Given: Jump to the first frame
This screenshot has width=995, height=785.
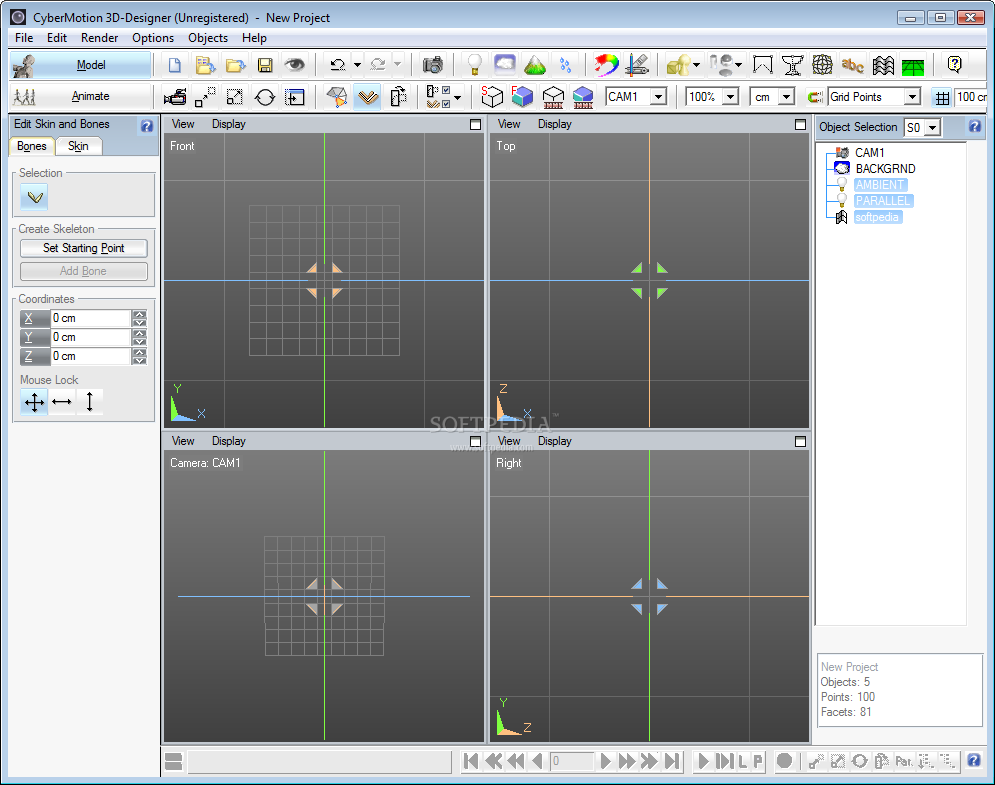Looking at the screenshot, I should coord(471,761).
